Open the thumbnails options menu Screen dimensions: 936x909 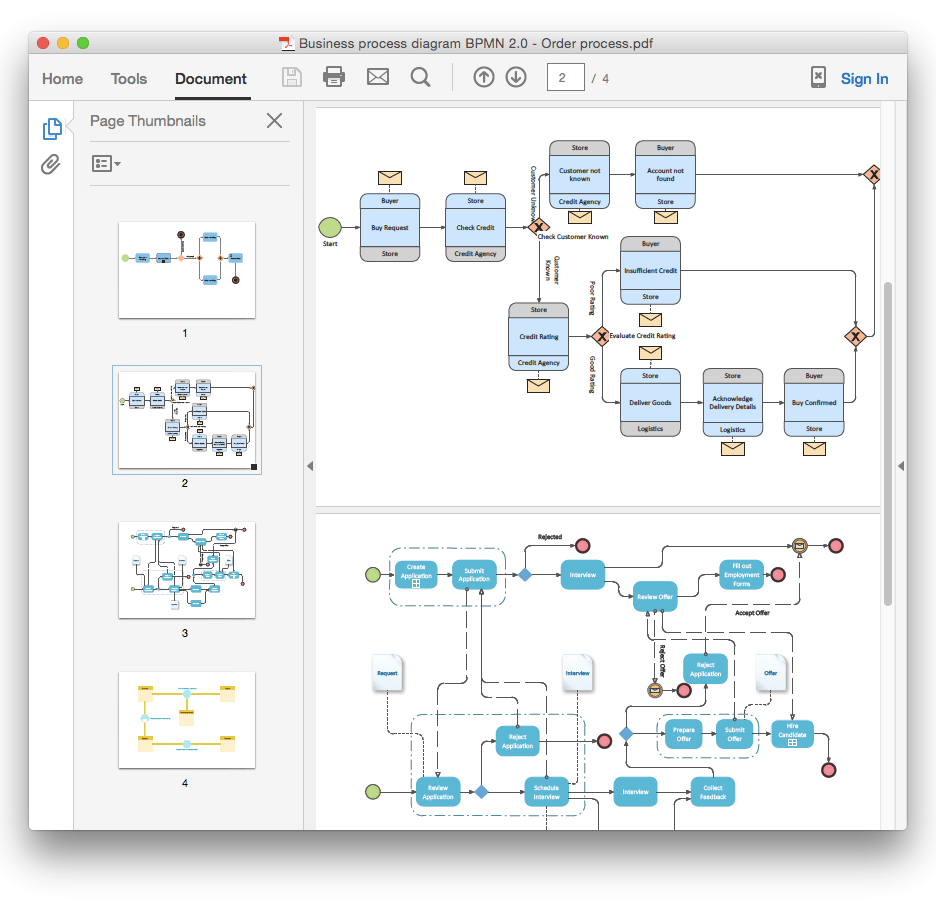[106, 162]
